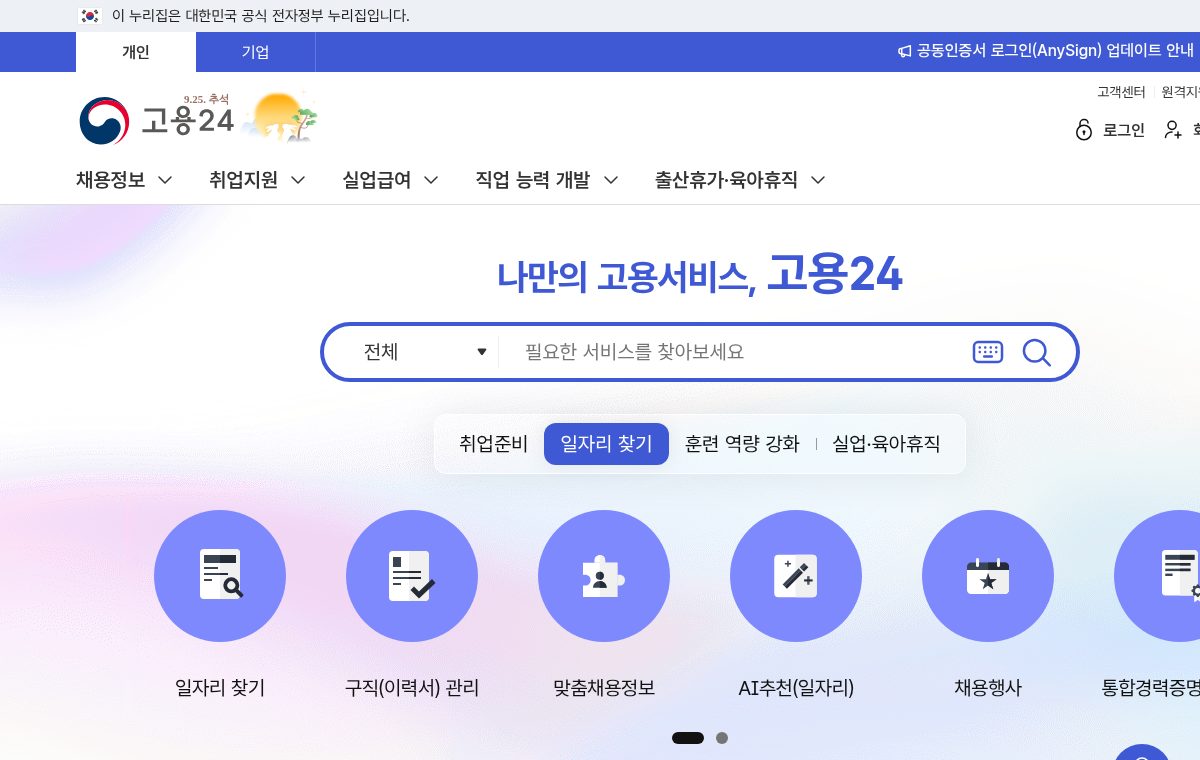The width and height of the screenshot is (1200, 760).
Task: Open the 채용정보 menu
Action: (x=111, y=180)
